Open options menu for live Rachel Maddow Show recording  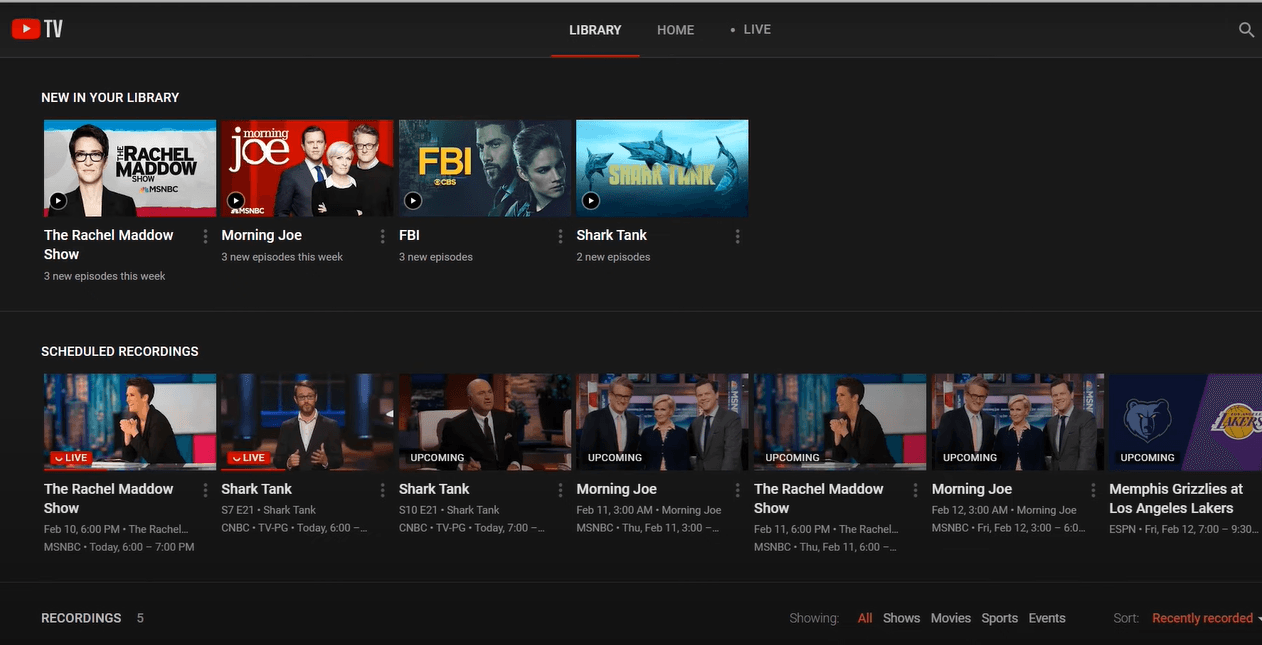tap(205, 490)
